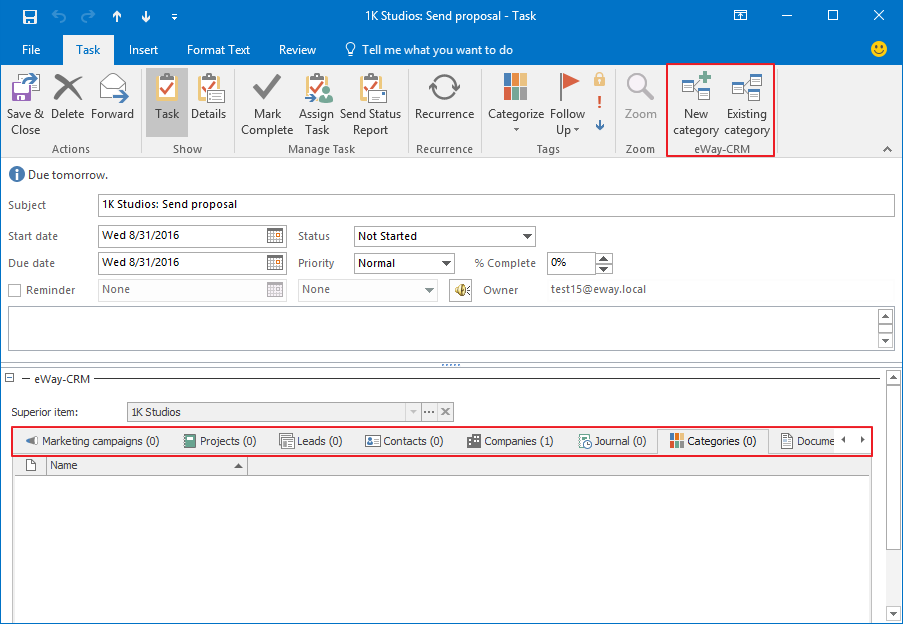Click in the task notes body
The image size is (903, 624).
442,328
